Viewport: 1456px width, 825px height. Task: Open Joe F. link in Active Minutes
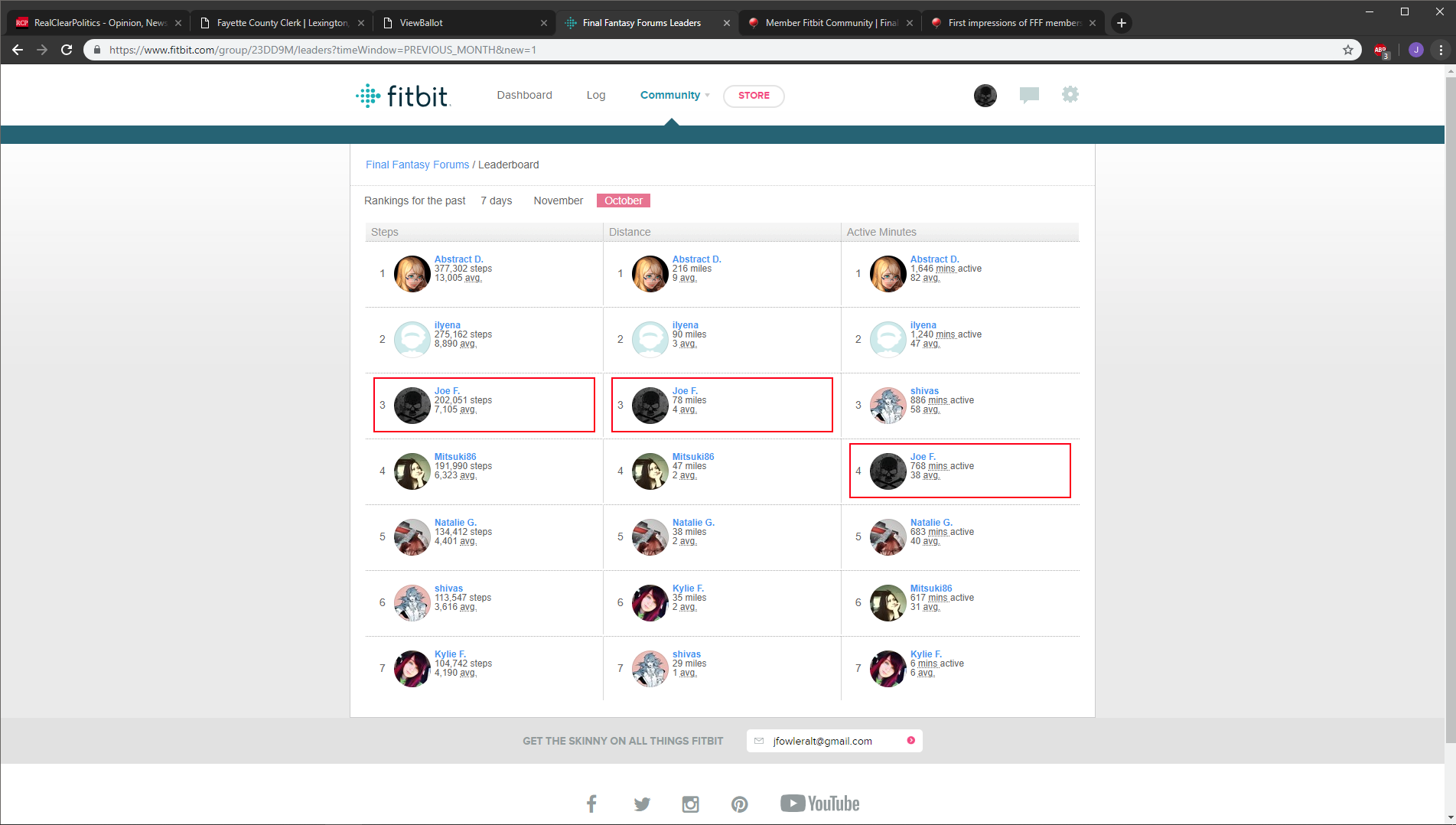pyautogui.click(x=923, y=457)
